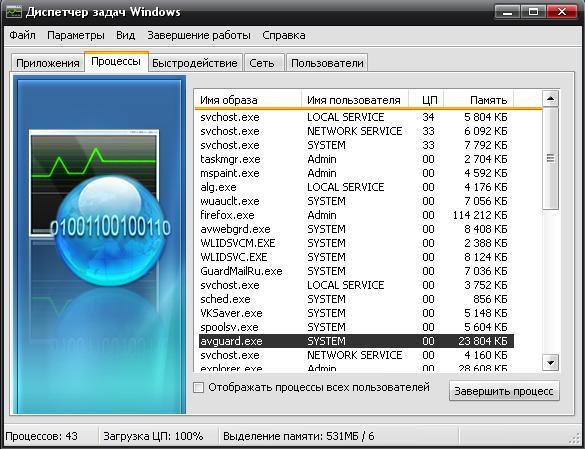
Task: Click the Task Manager title bar icon
Action: click(x=14, y=12)
